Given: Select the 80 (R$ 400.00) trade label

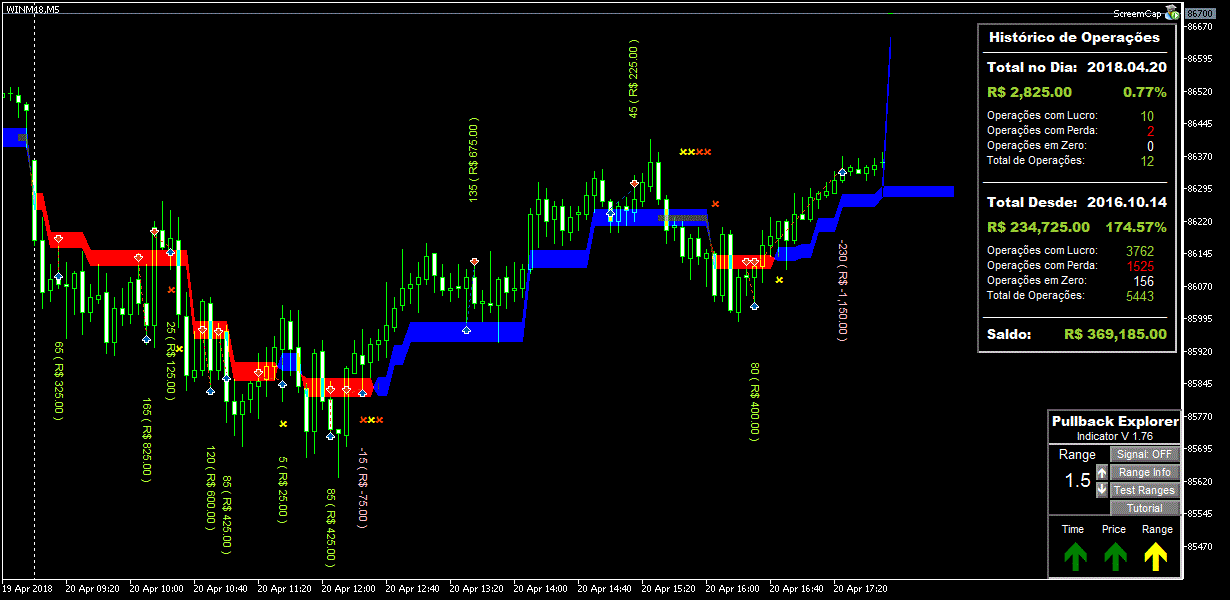Looking at the screenshot, I should click(x=753, y=400).
